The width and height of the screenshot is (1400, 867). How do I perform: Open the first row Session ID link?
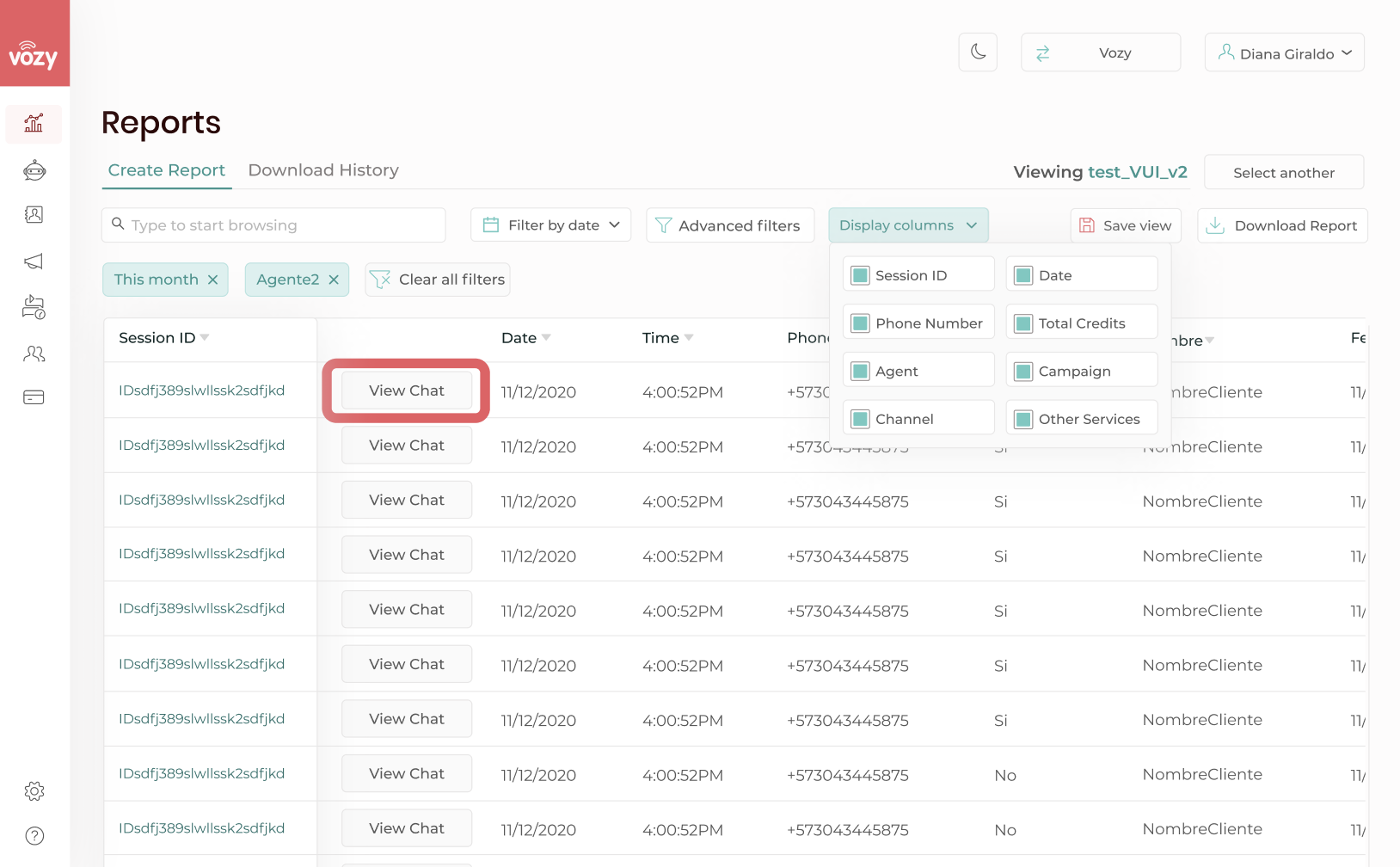[x=201, y=390]
